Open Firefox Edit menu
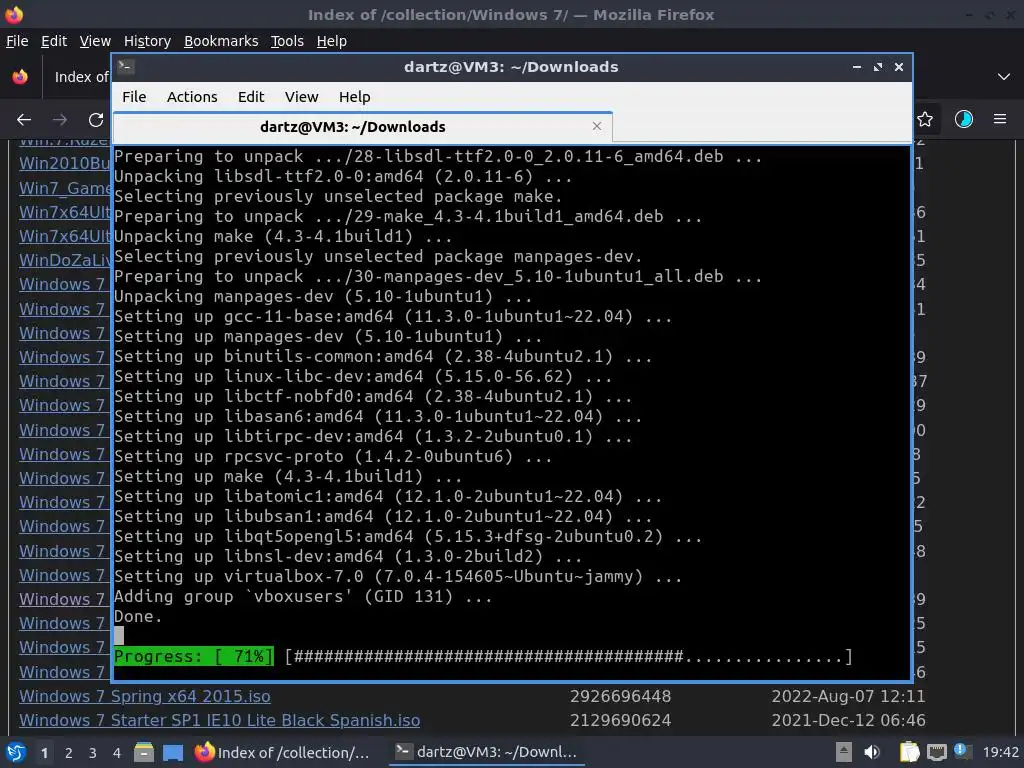 [x=54, y=41]
